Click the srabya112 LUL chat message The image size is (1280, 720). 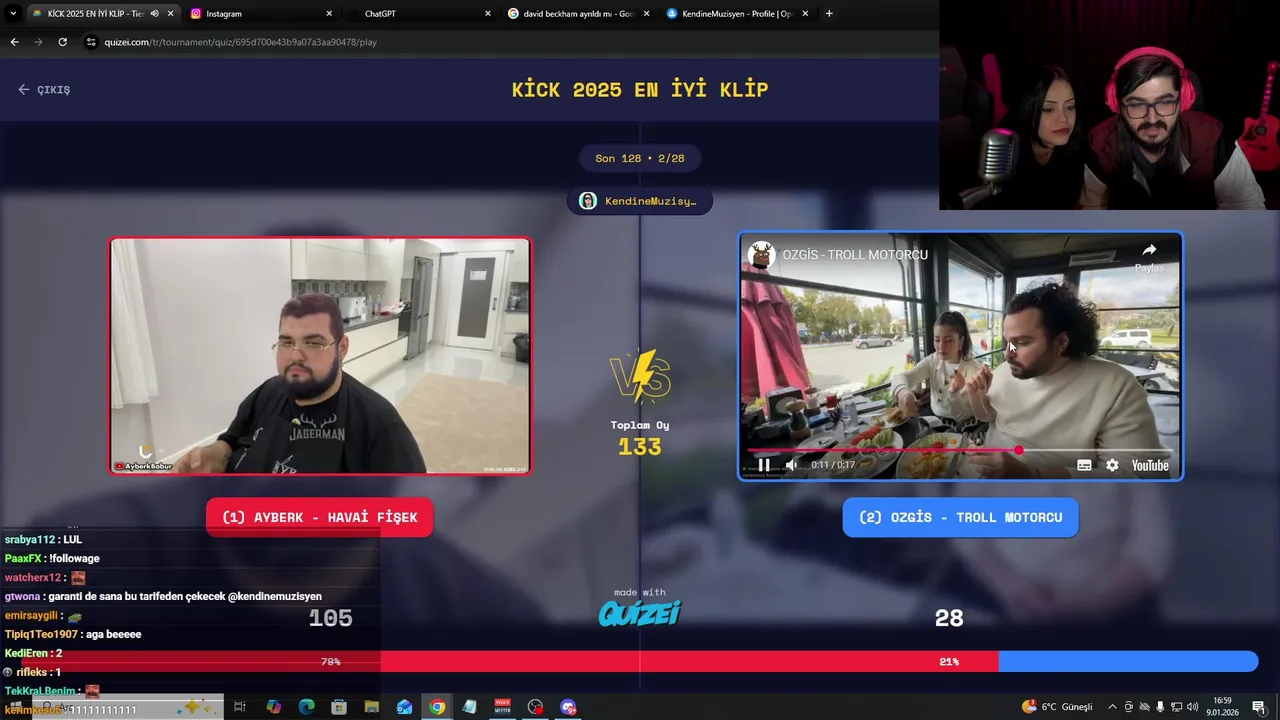[43, 539]
